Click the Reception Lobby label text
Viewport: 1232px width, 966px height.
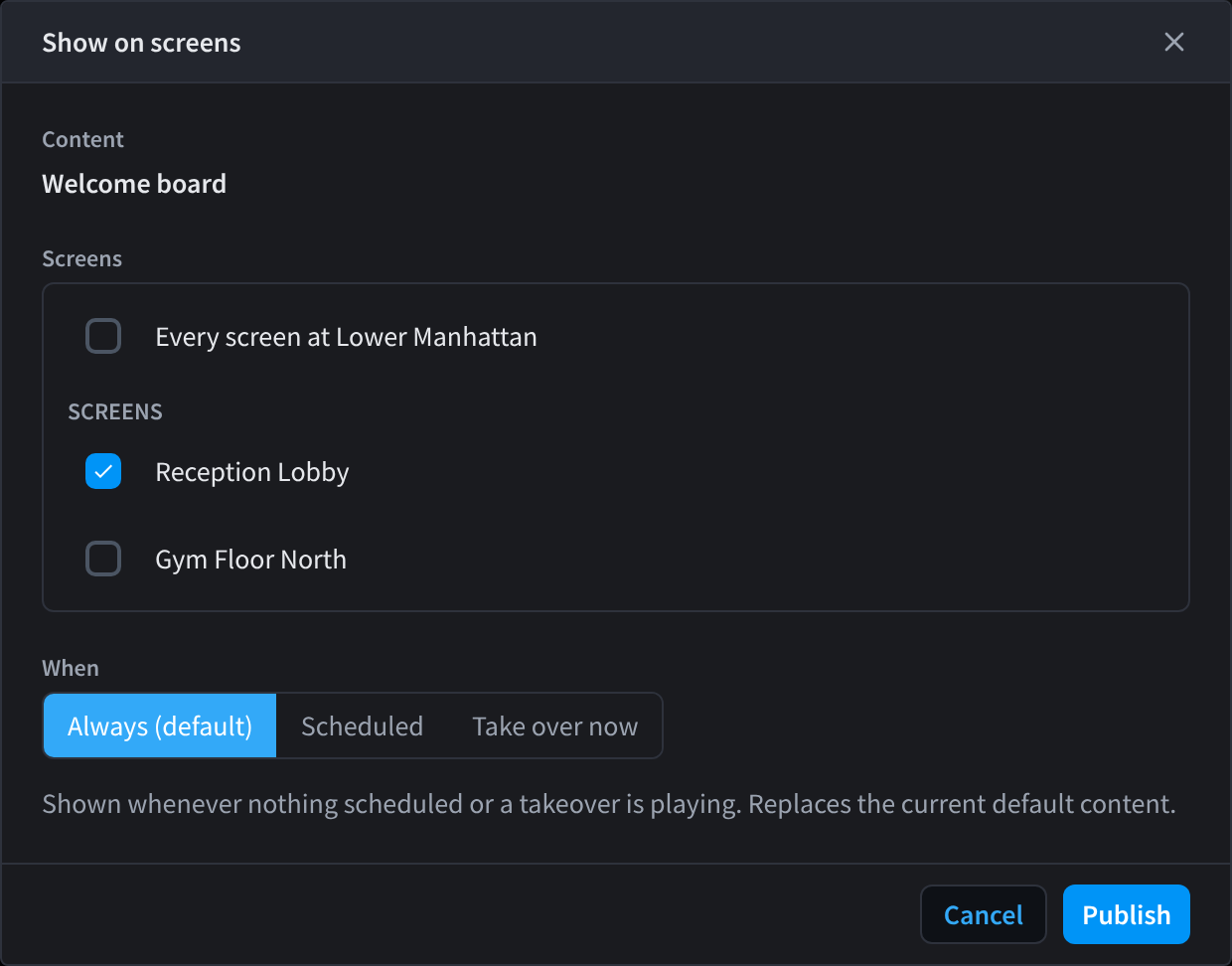(x=252, y=472)
